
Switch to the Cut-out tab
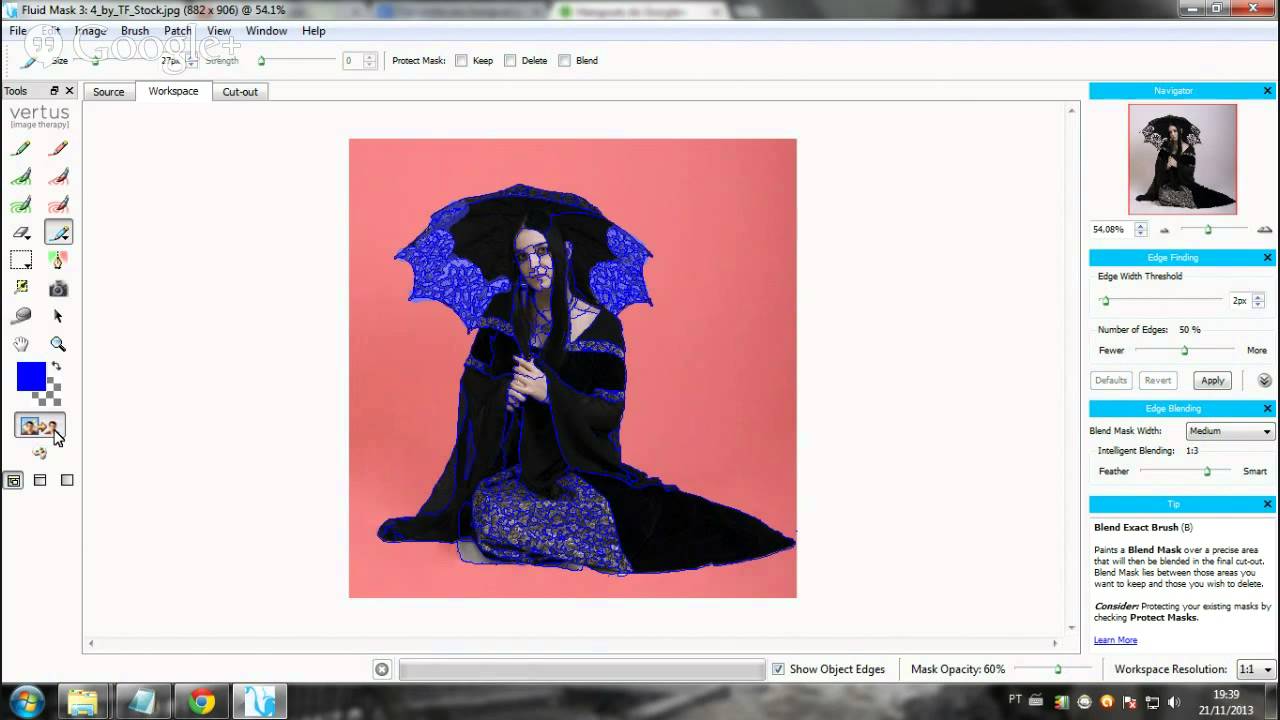(x=240, y=92)
